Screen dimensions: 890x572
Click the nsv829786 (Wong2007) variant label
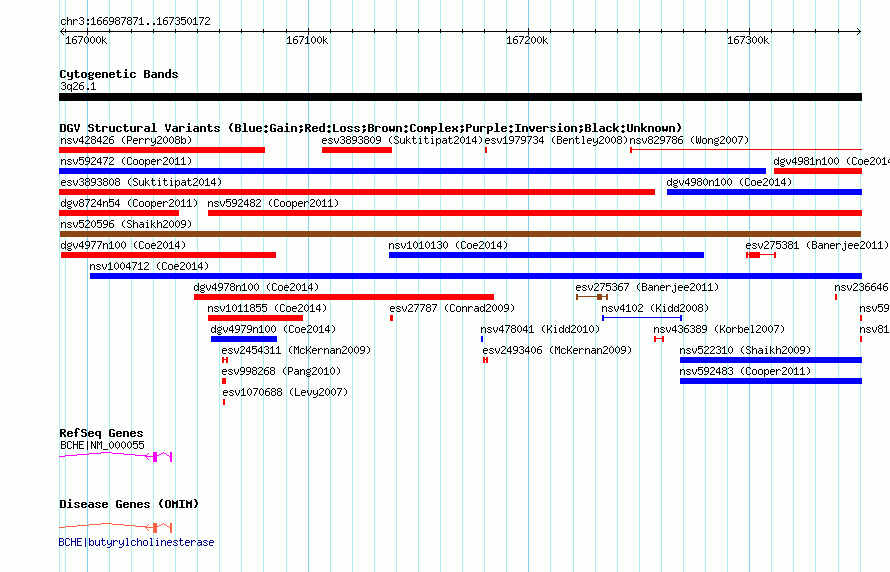689,140
